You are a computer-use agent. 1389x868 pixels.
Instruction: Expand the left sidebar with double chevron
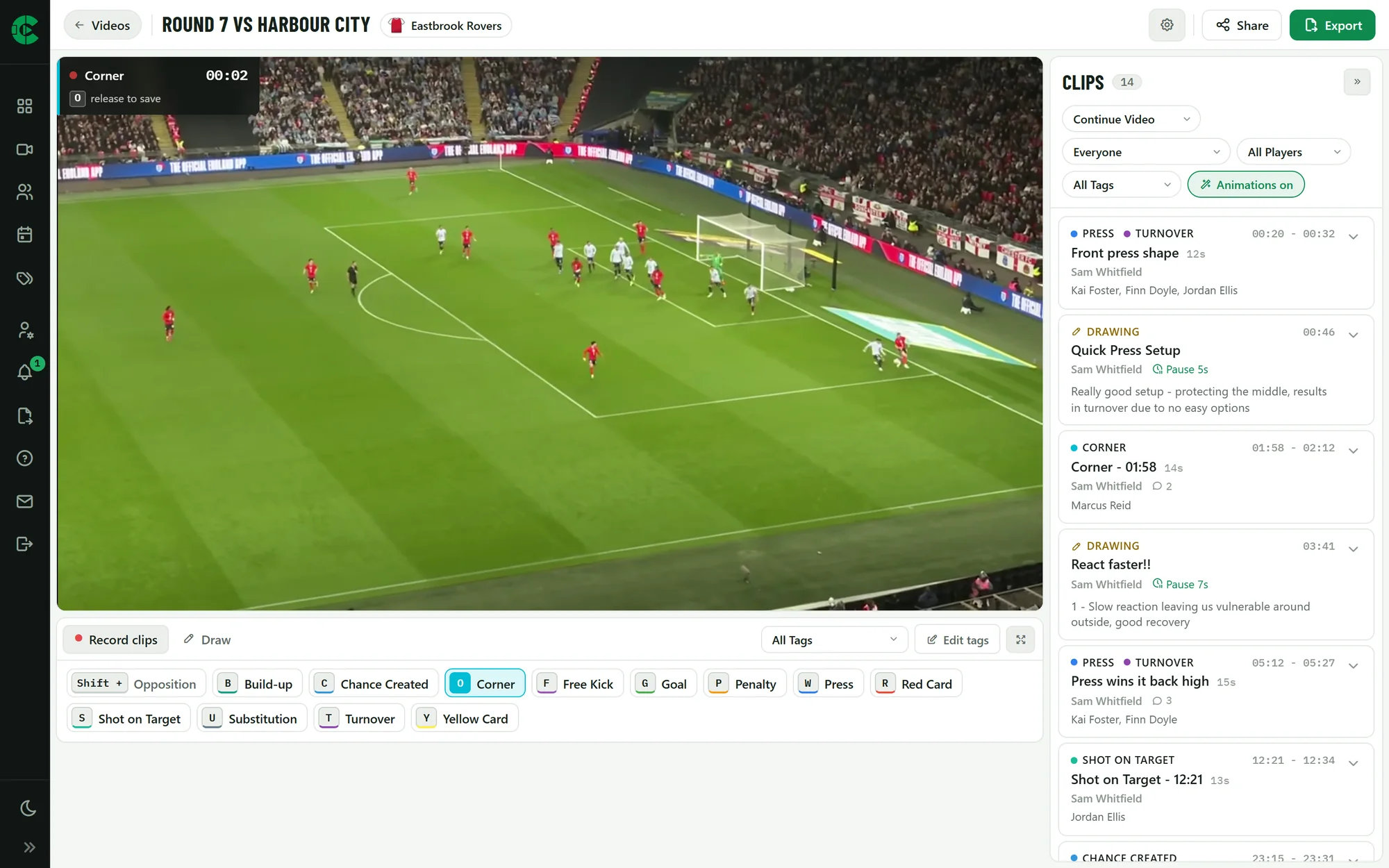pos(29,847)
